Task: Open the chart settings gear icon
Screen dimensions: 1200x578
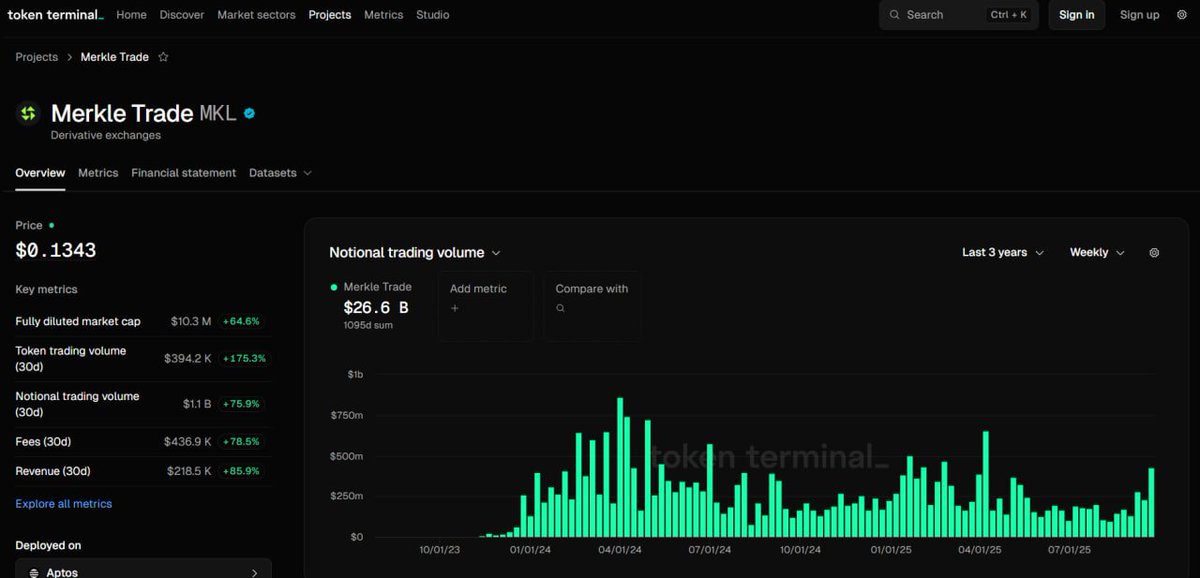Action: point(1154,253)
